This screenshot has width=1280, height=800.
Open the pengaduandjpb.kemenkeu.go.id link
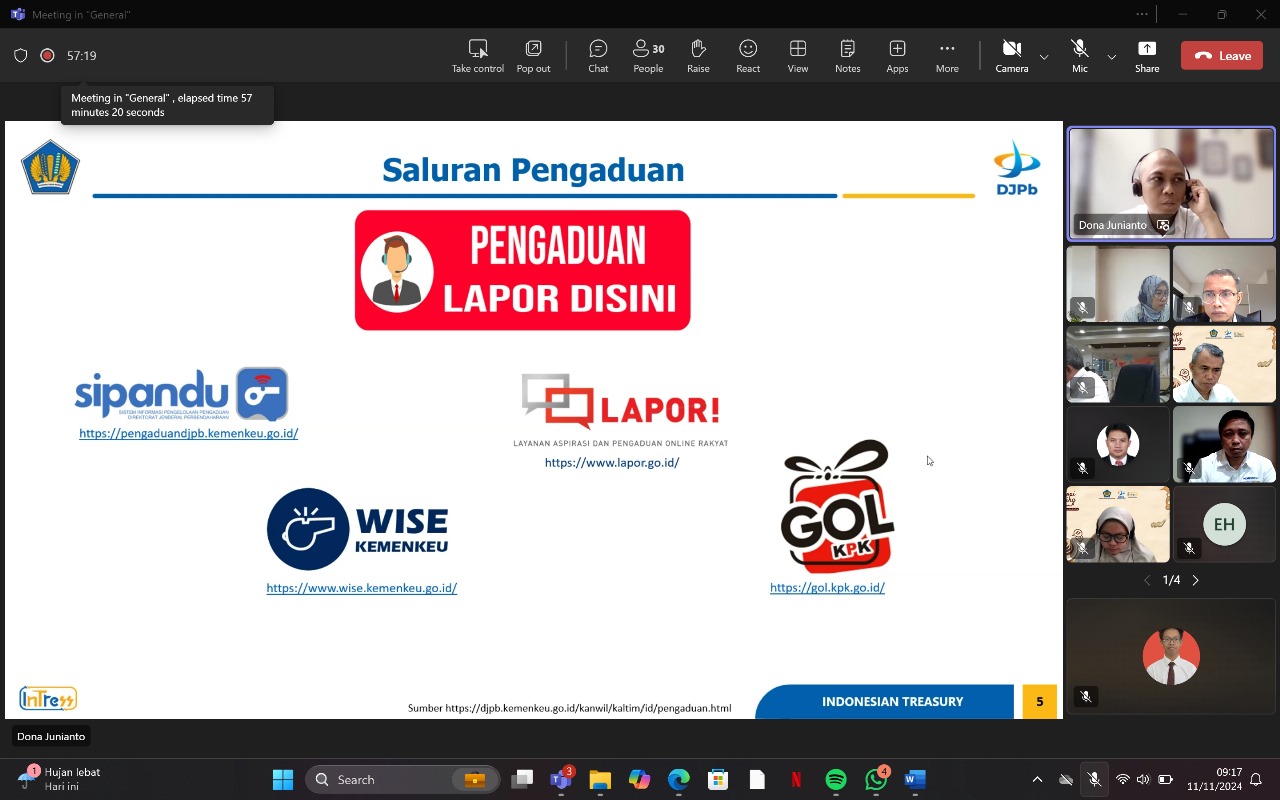coord(189,433)
